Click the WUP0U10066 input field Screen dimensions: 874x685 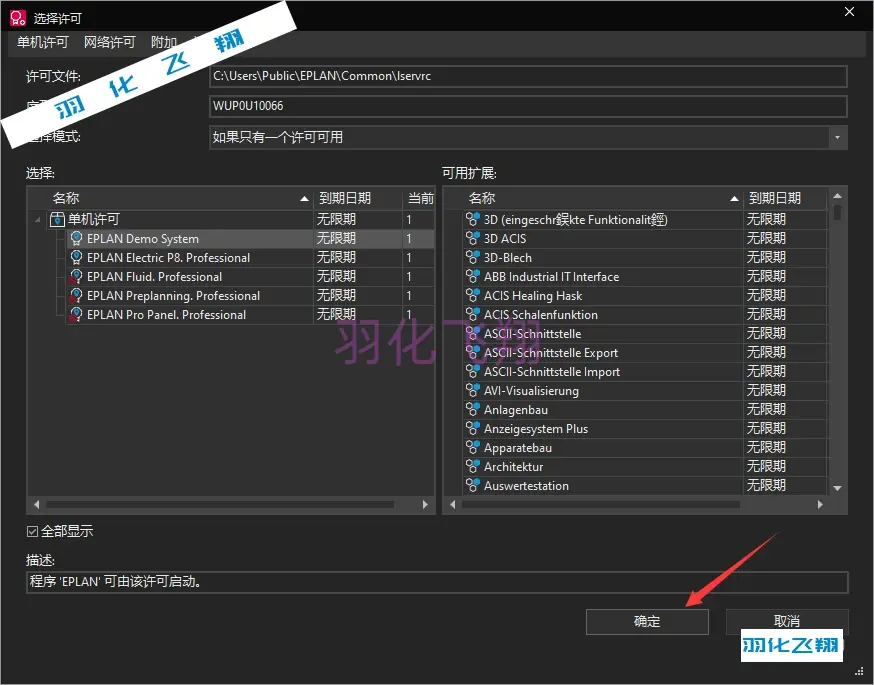pos(528,106)
